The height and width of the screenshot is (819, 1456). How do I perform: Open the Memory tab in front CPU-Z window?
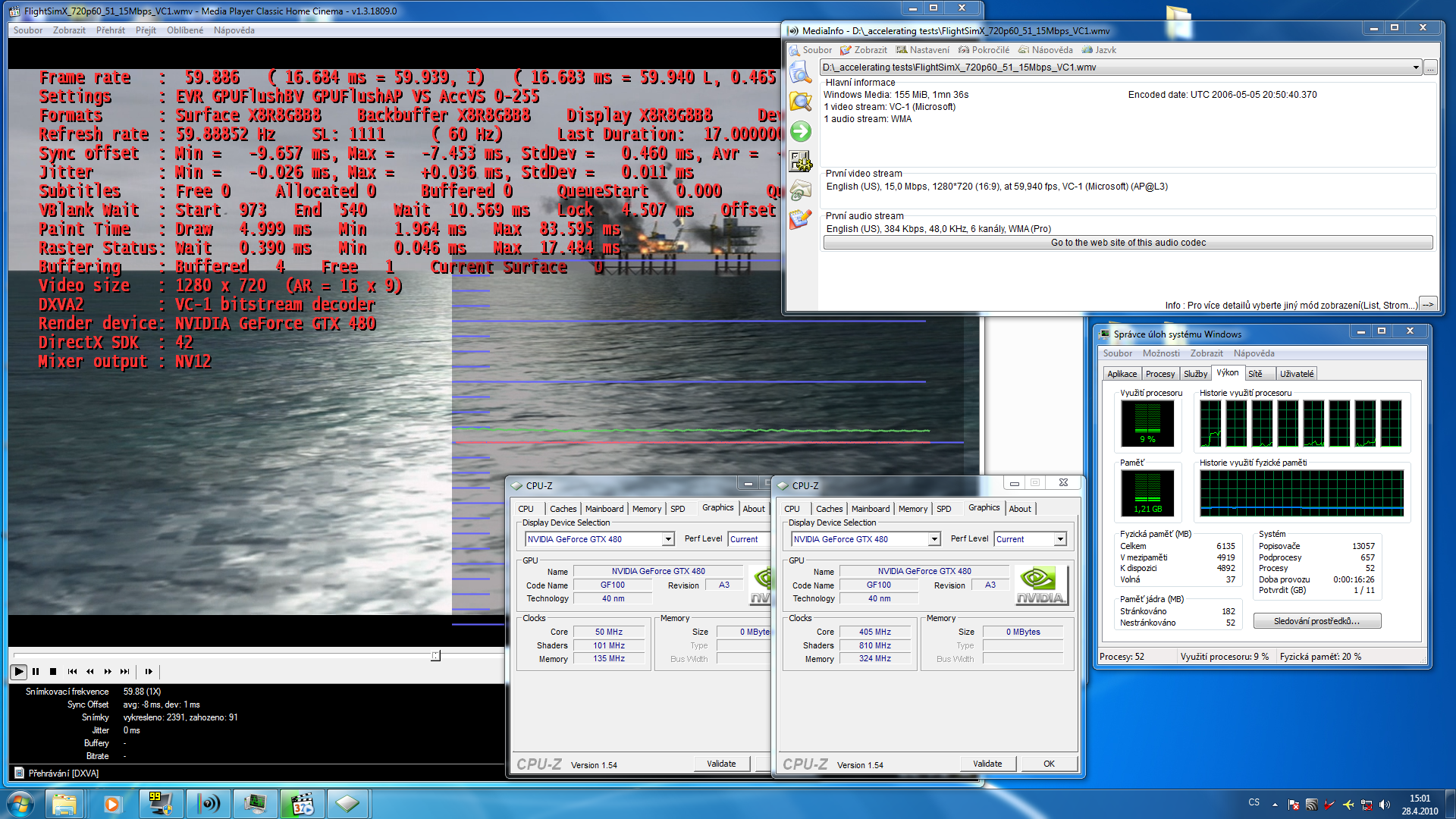[x=913, y=509]
